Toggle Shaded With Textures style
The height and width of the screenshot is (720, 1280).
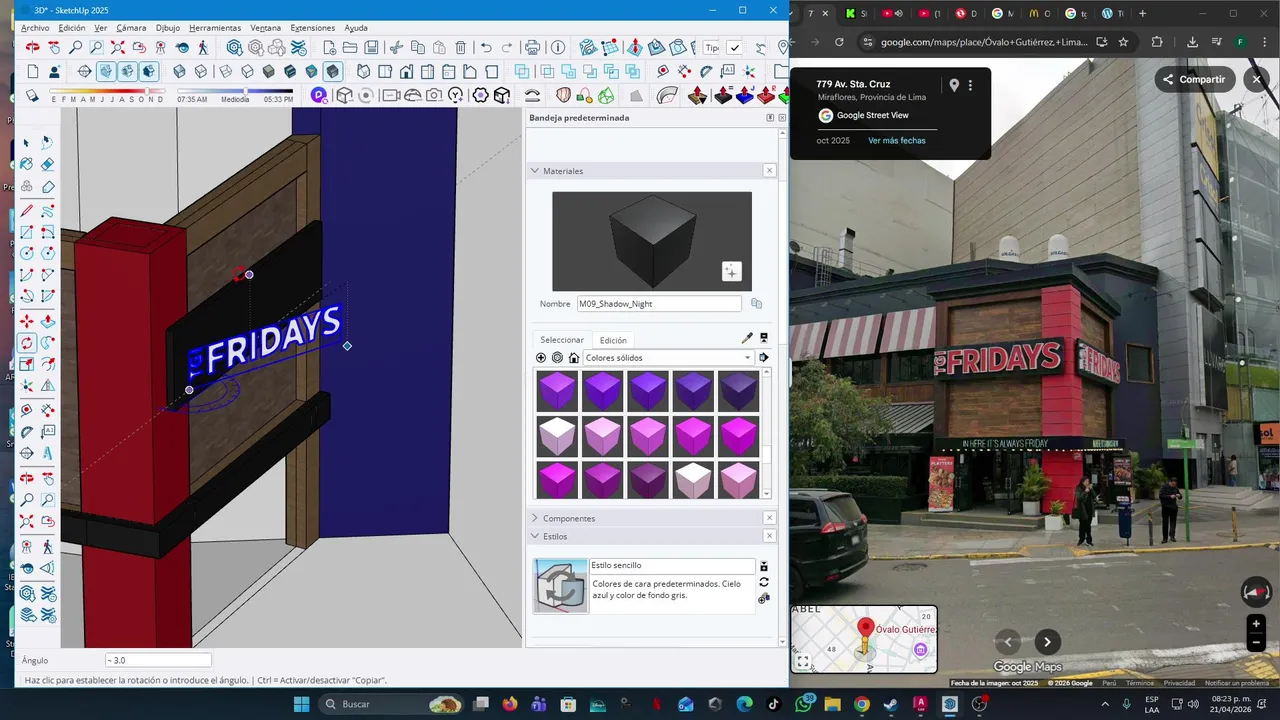290,71
